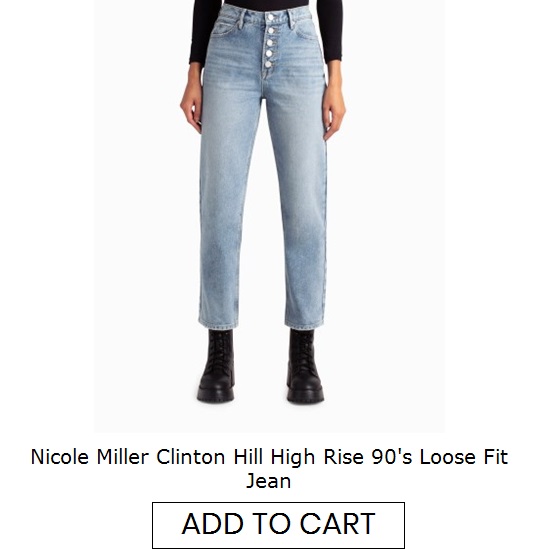
Task: Click the right black combat boot in photo
Action: pos(305,367)
